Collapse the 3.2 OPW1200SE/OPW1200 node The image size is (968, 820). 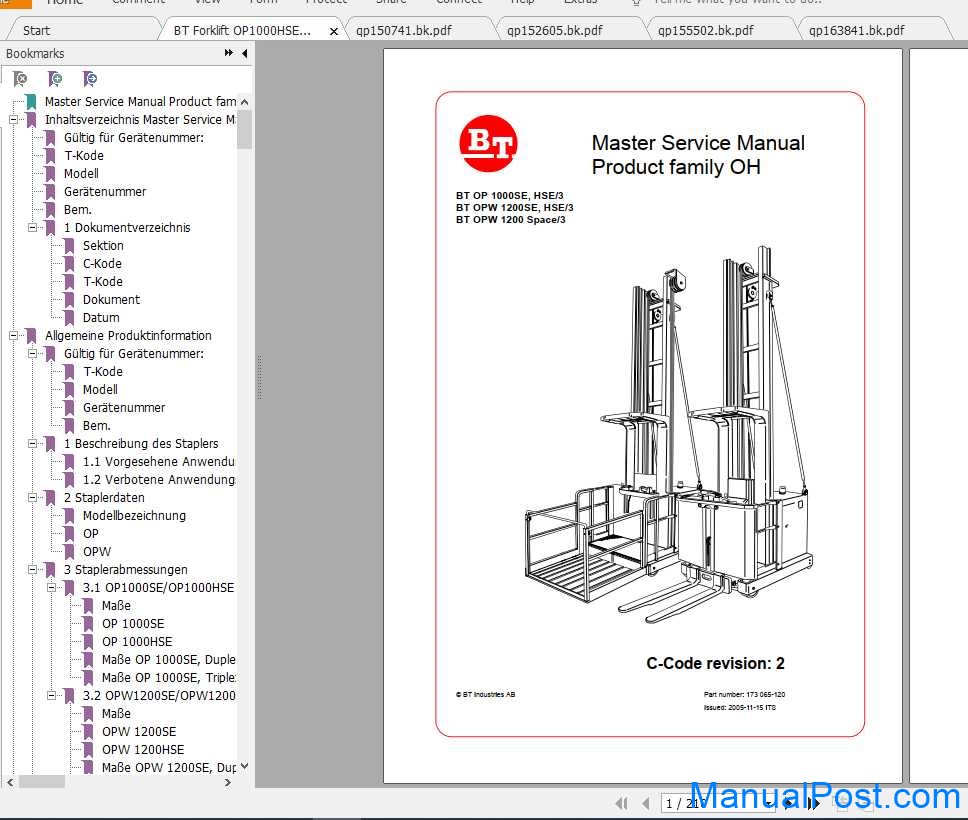click(52, 695)
